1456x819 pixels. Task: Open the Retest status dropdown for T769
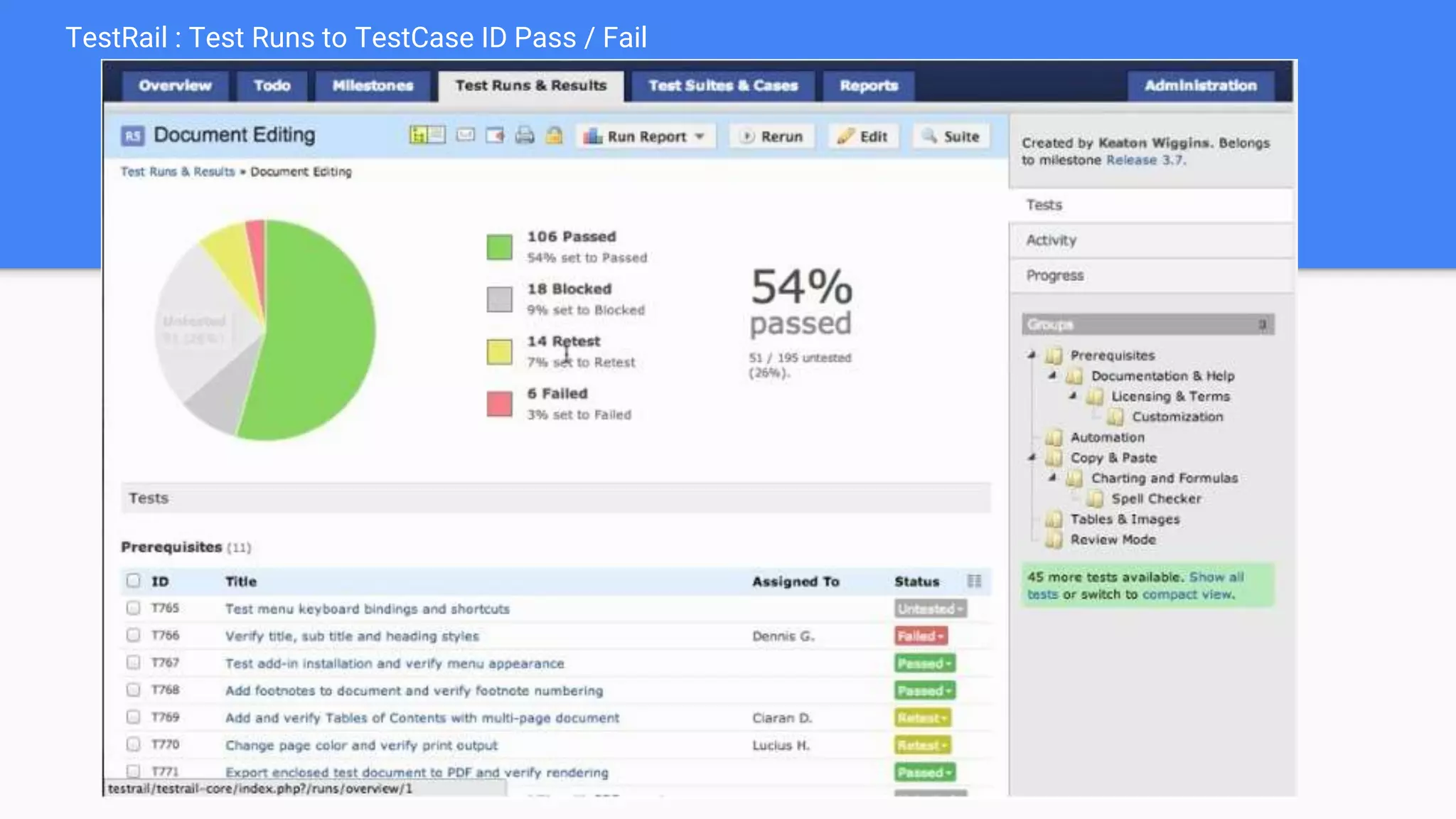pyautogui.click(x=922, y=718)
